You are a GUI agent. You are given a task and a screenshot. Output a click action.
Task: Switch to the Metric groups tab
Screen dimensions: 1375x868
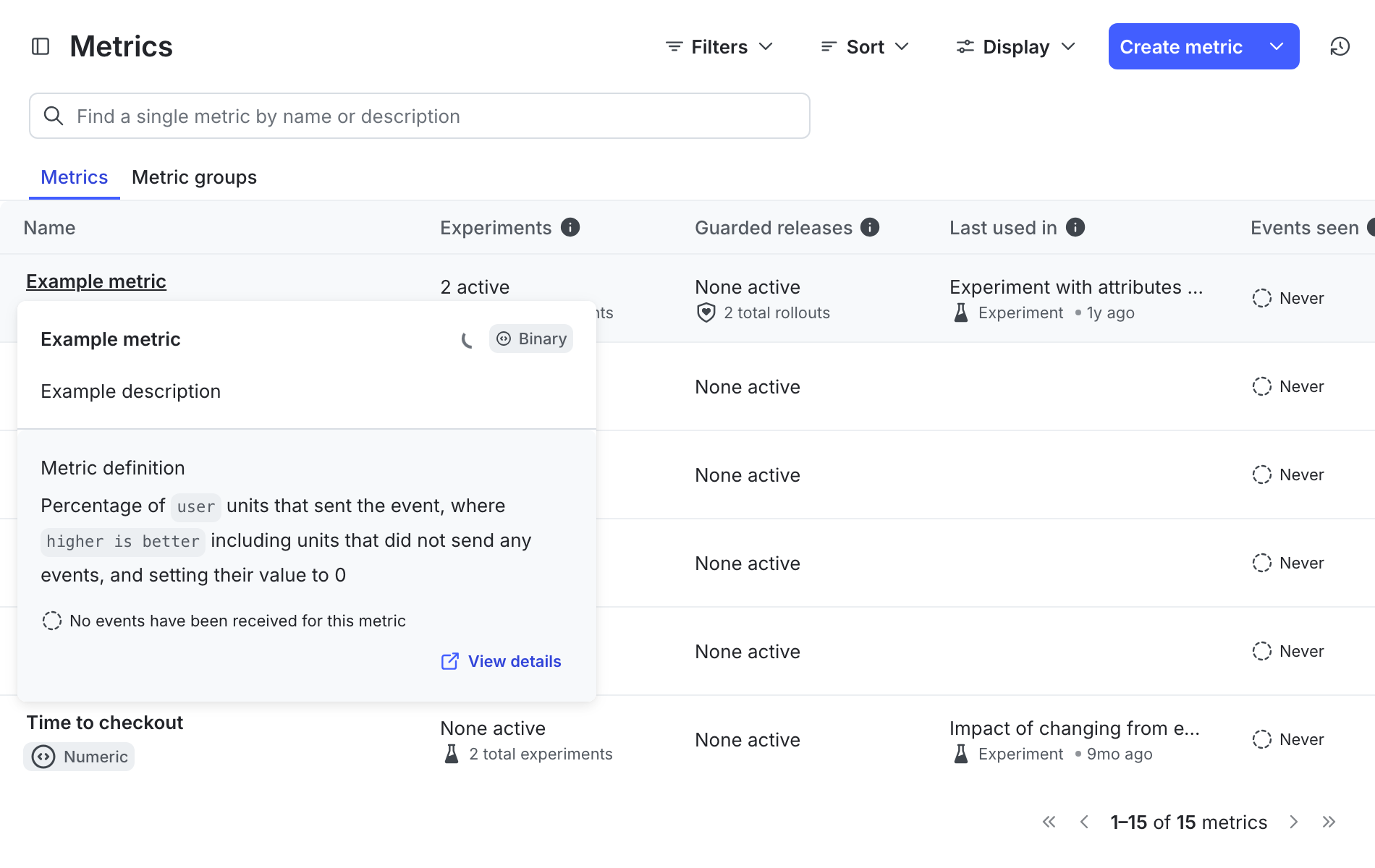(194, 177)
